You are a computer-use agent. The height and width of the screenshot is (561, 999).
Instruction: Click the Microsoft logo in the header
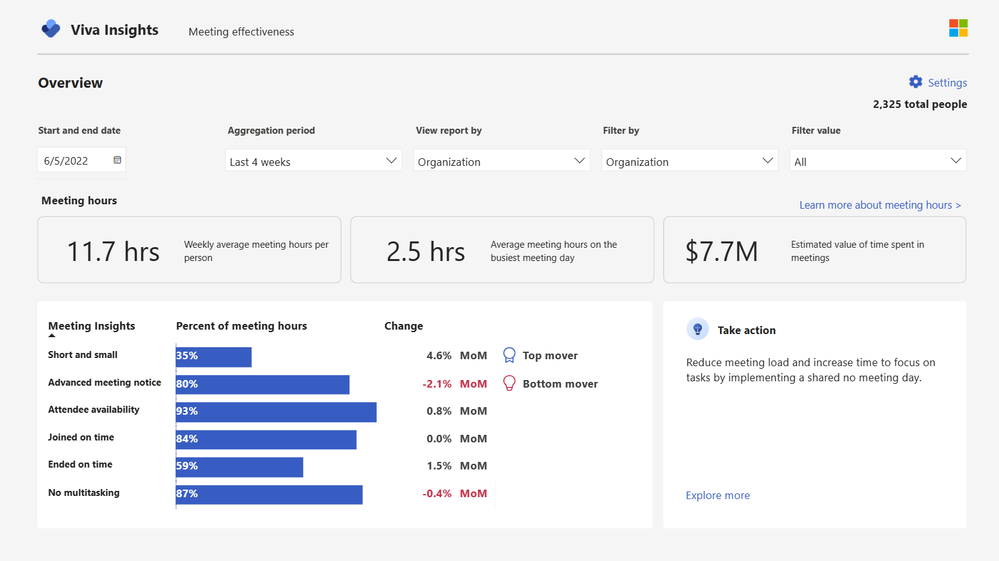pyautogui.click(x=958, y=28)
